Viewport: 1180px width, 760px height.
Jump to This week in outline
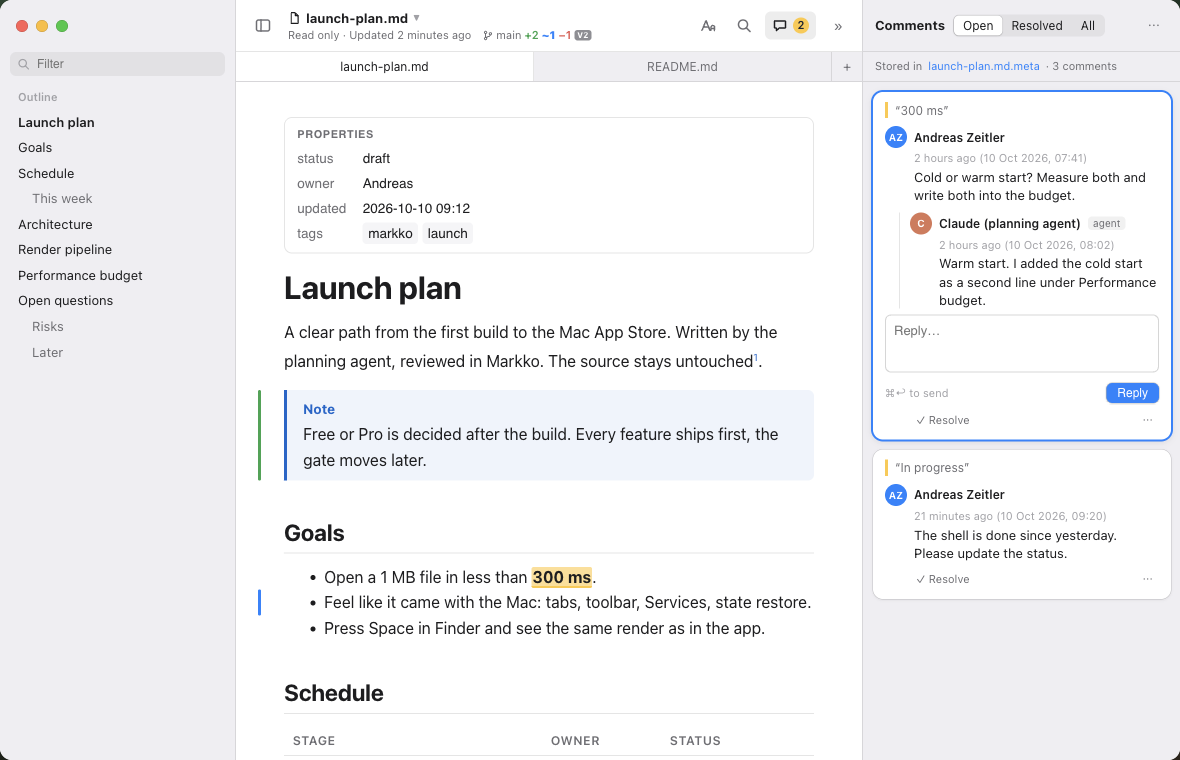(62, 199)
